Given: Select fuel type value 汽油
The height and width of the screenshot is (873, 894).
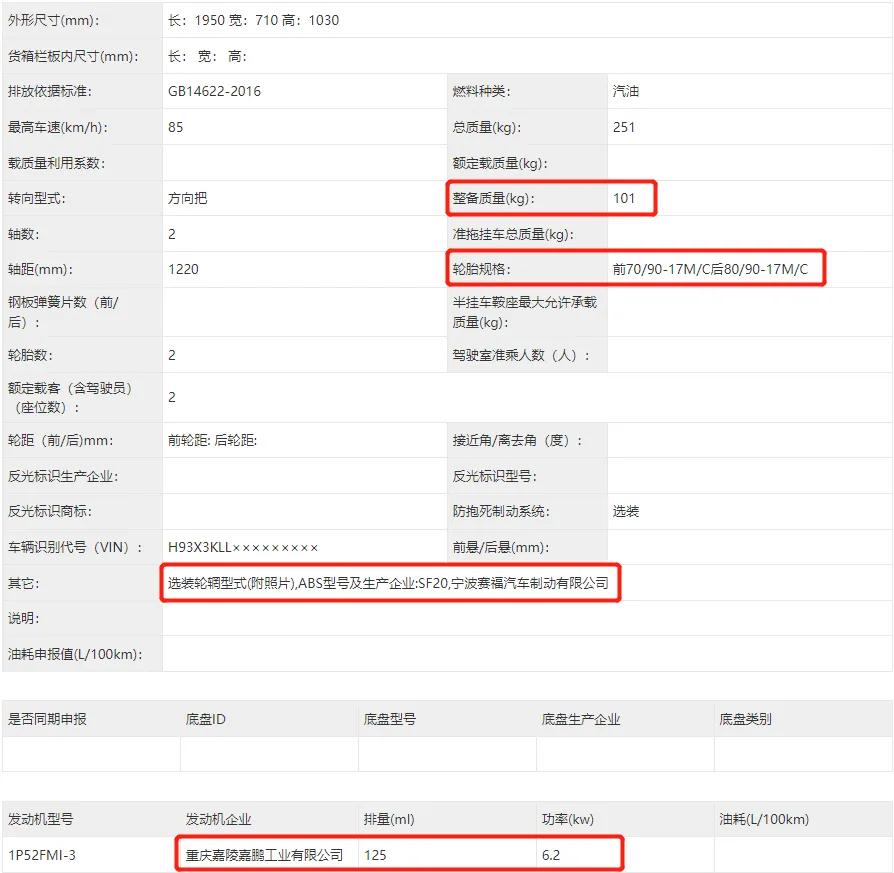Looking at the screenshot, I should pyautogui.click(x=625, y=91).
